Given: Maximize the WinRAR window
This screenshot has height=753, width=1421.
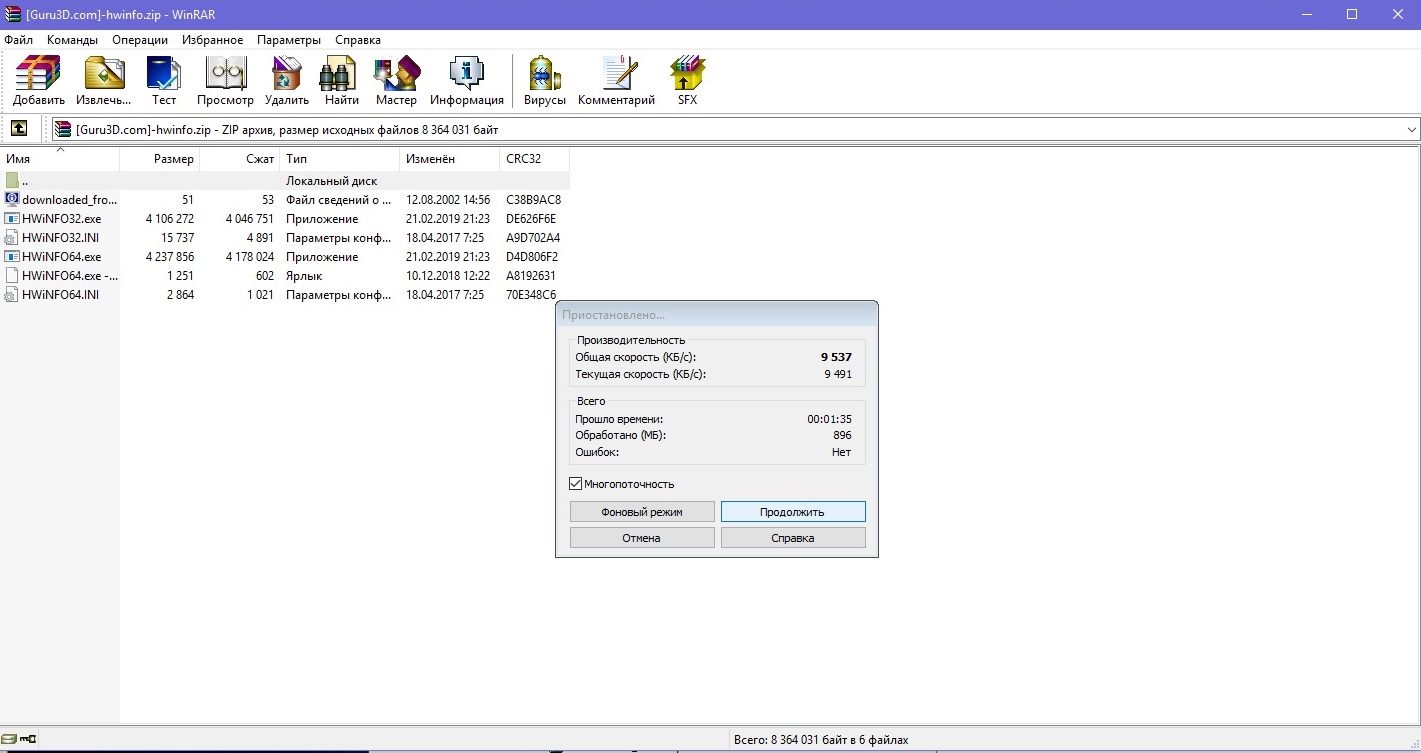Looking at the screenshot, I should (1352, 14).
